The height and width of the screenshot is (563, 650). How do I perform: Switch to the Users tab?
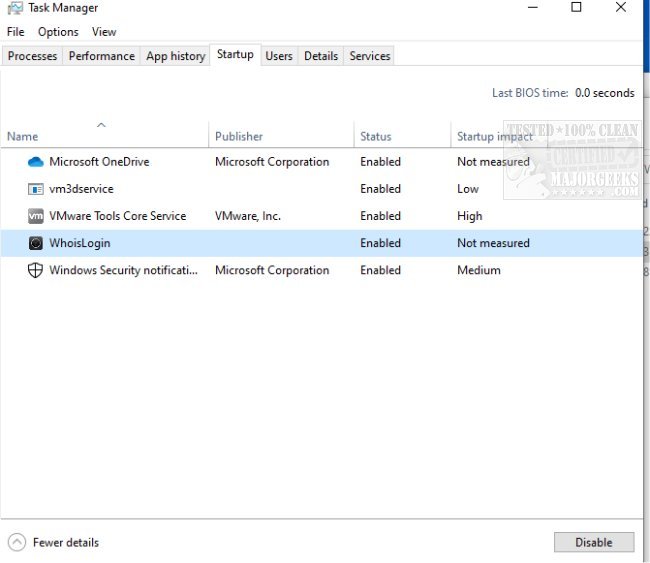coord(279,56)
